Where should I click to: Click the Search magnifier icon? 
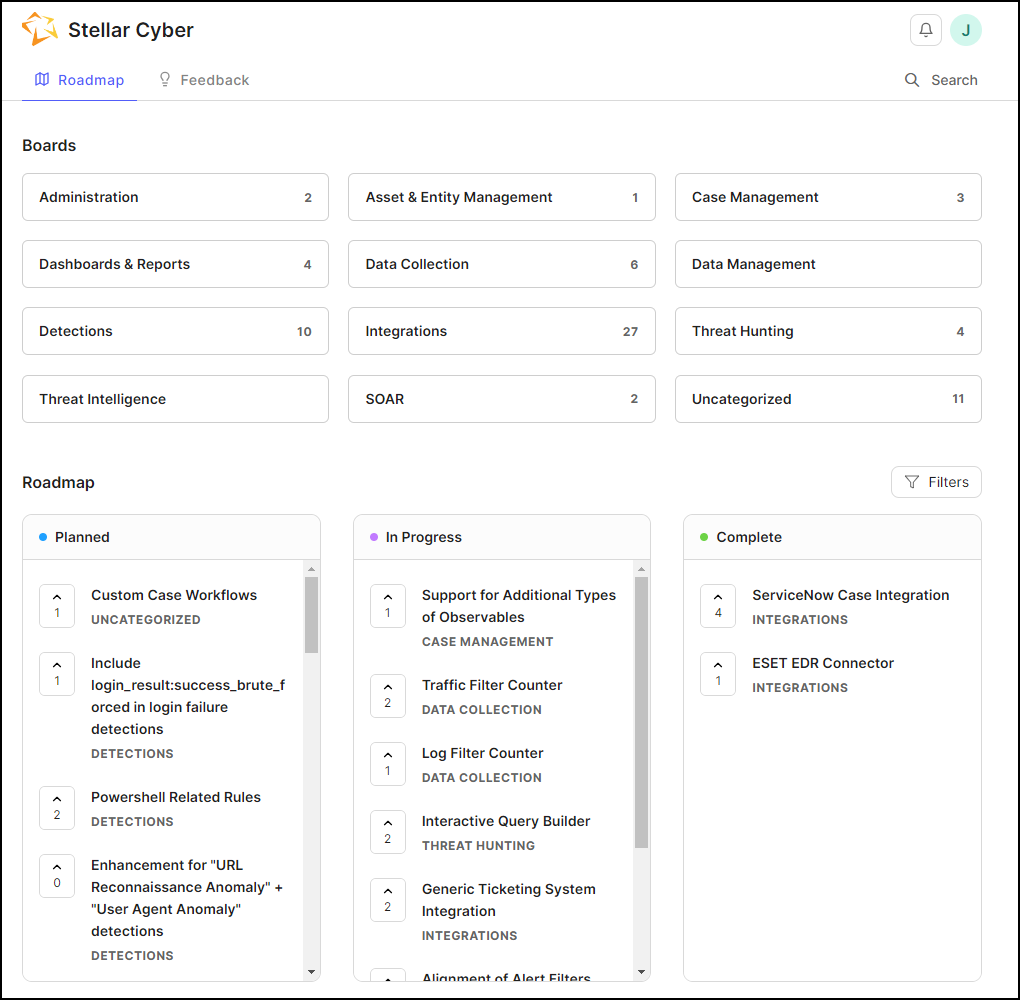point(912,80)
